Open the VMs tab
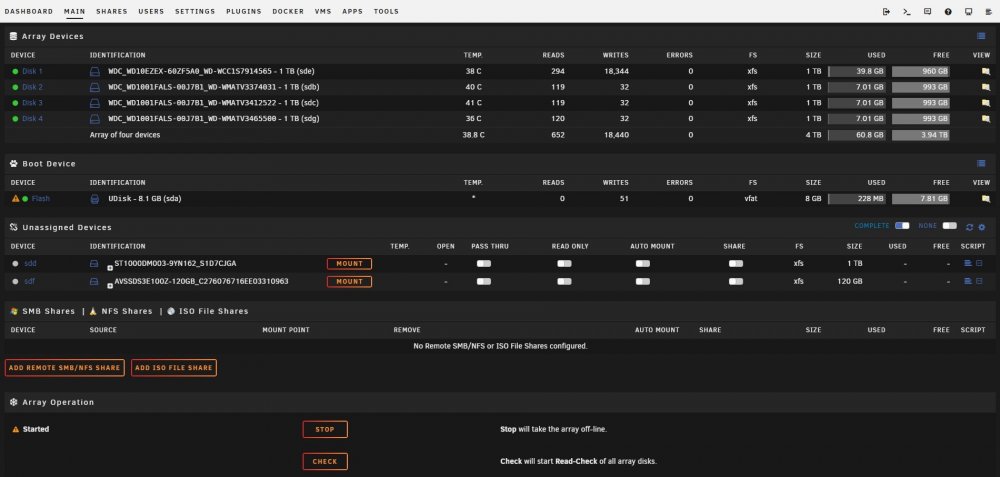This screenshot has width=1000, height=477. (x=323, y=11)
